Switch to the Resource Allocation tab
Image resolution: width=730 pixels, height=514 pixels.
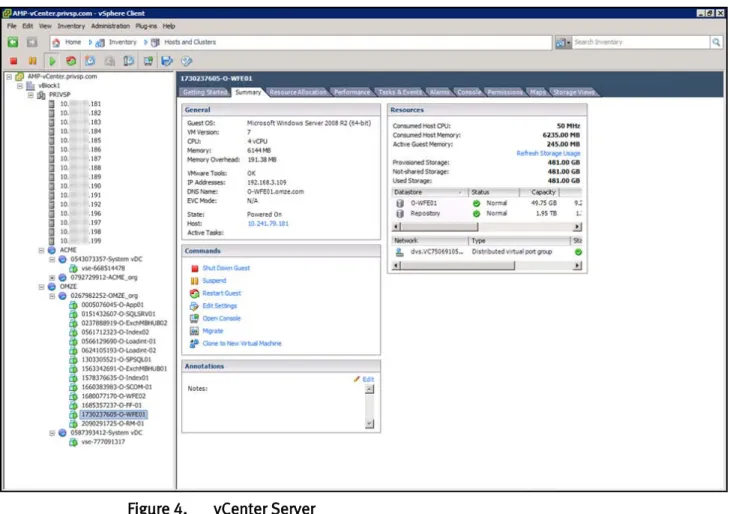pyautogui.click(x=298, y=92)
